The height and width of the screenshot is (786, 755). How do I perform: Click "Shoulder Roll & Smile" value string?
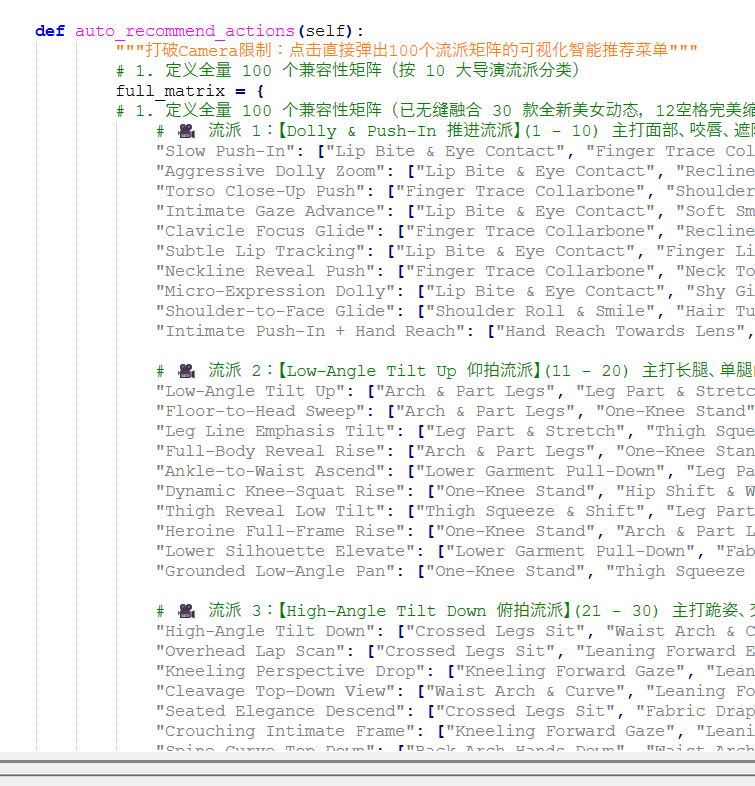click(541, 312)
